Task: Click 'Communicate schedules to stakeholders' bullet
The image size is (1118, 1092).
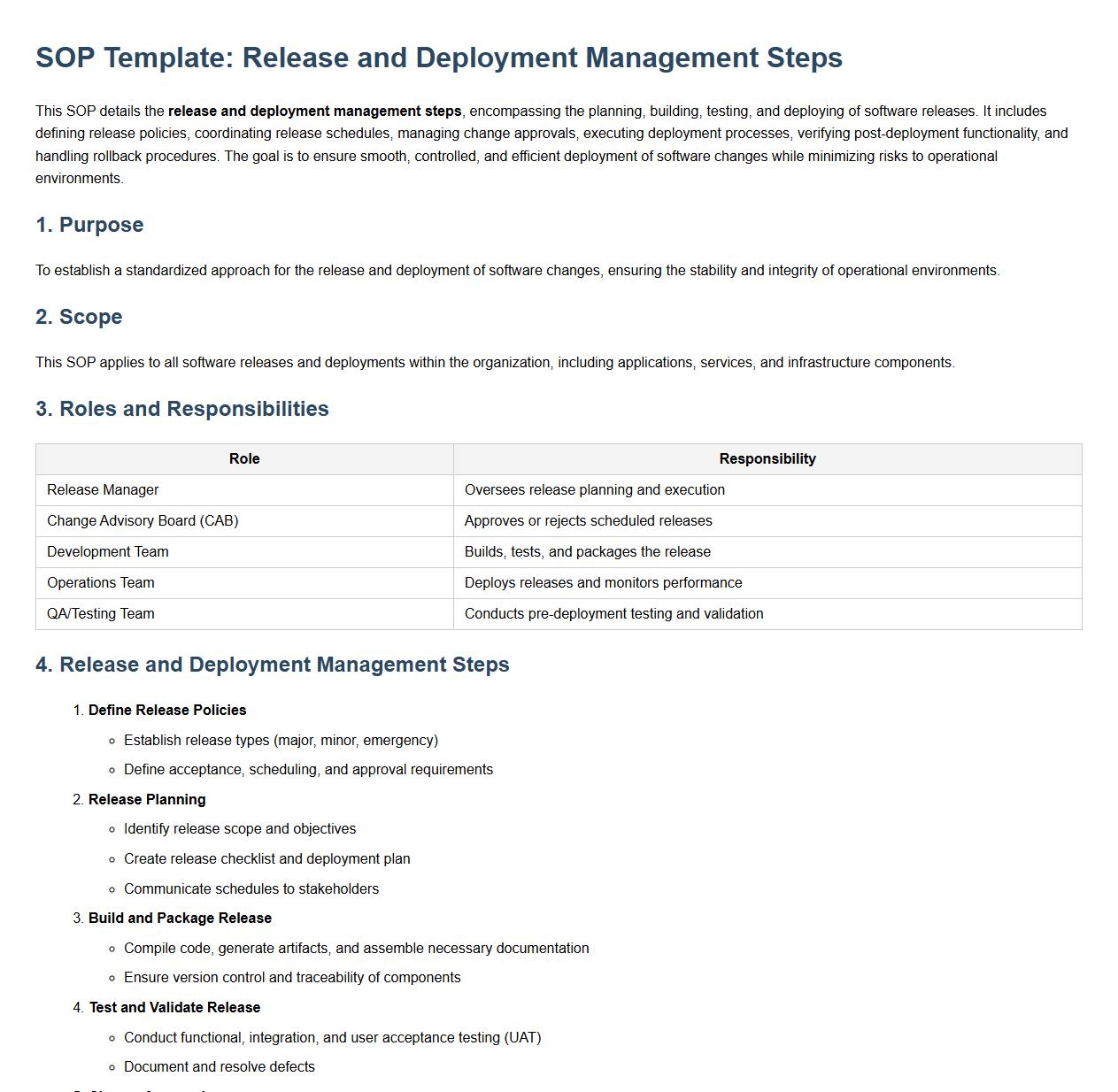Action: tap(251, 889)
